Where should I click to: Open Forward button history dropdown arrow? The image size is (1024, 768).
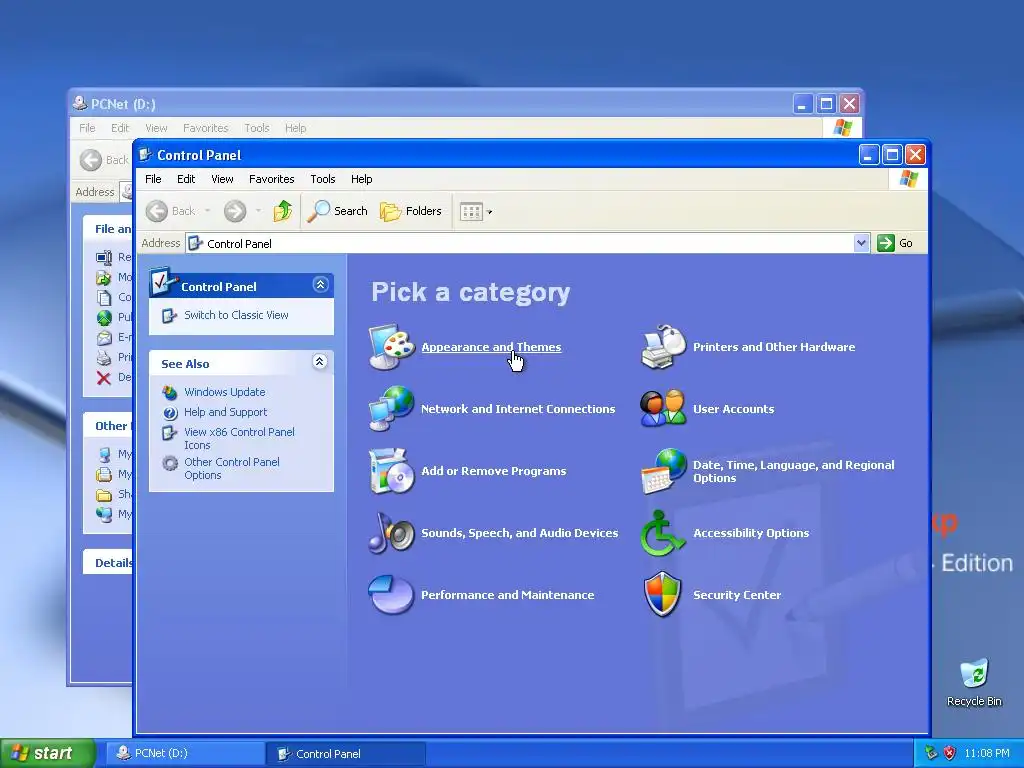259,211
